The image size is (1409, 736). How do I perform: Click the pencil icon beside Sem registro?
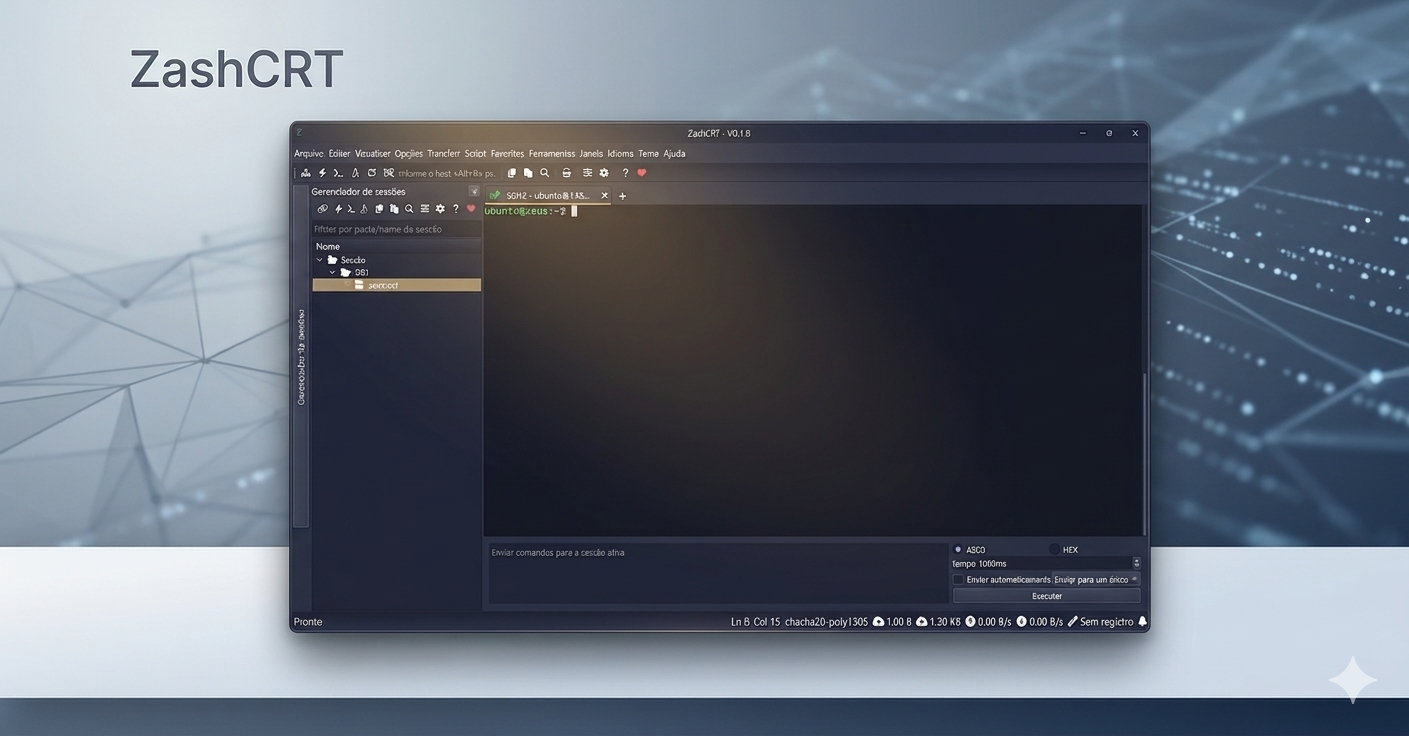1073,622
